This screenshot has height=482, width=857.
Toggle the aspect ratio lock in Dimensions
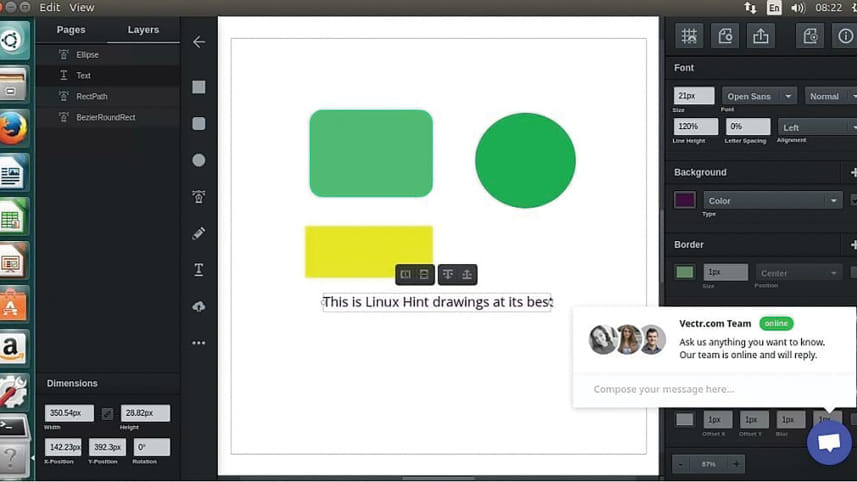click(108, 413)
